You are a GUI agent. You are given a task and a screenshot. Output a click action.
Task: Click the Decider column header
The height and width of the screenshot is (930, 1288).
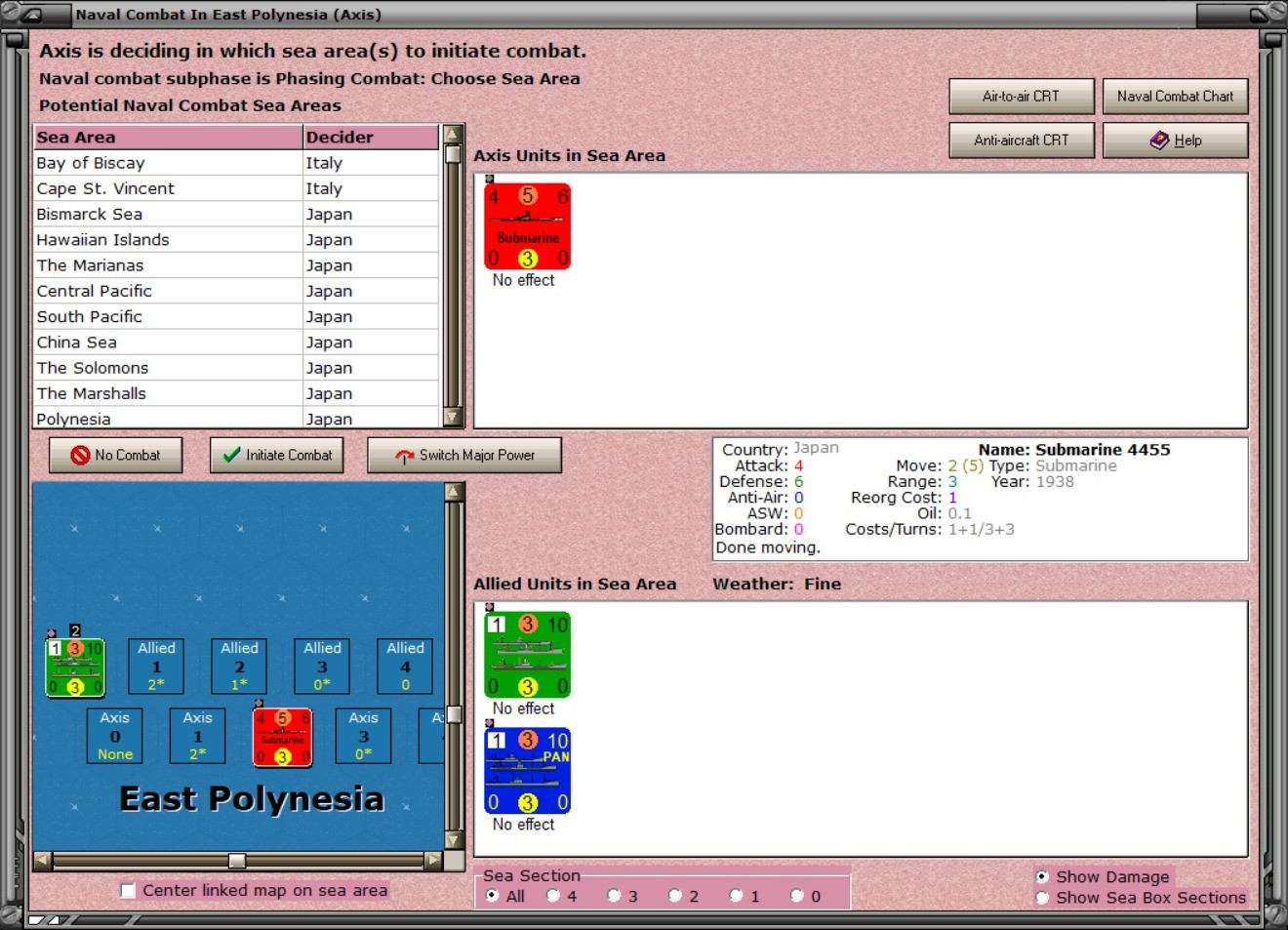tap(371, 137)
